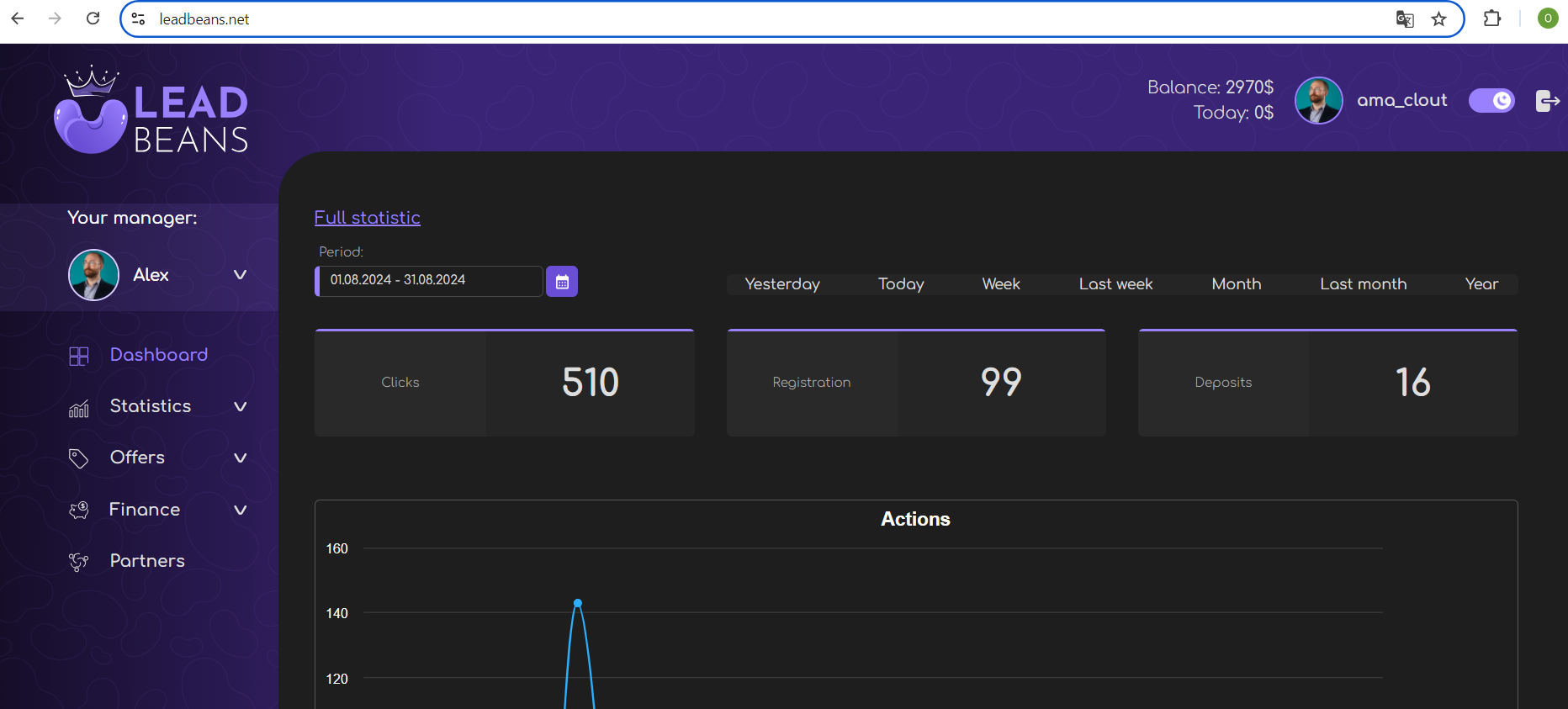The width and height of the screenshot is (1568, 709).
Task: Open the Google Translate icon
Action: click(x=1405, y=19)
